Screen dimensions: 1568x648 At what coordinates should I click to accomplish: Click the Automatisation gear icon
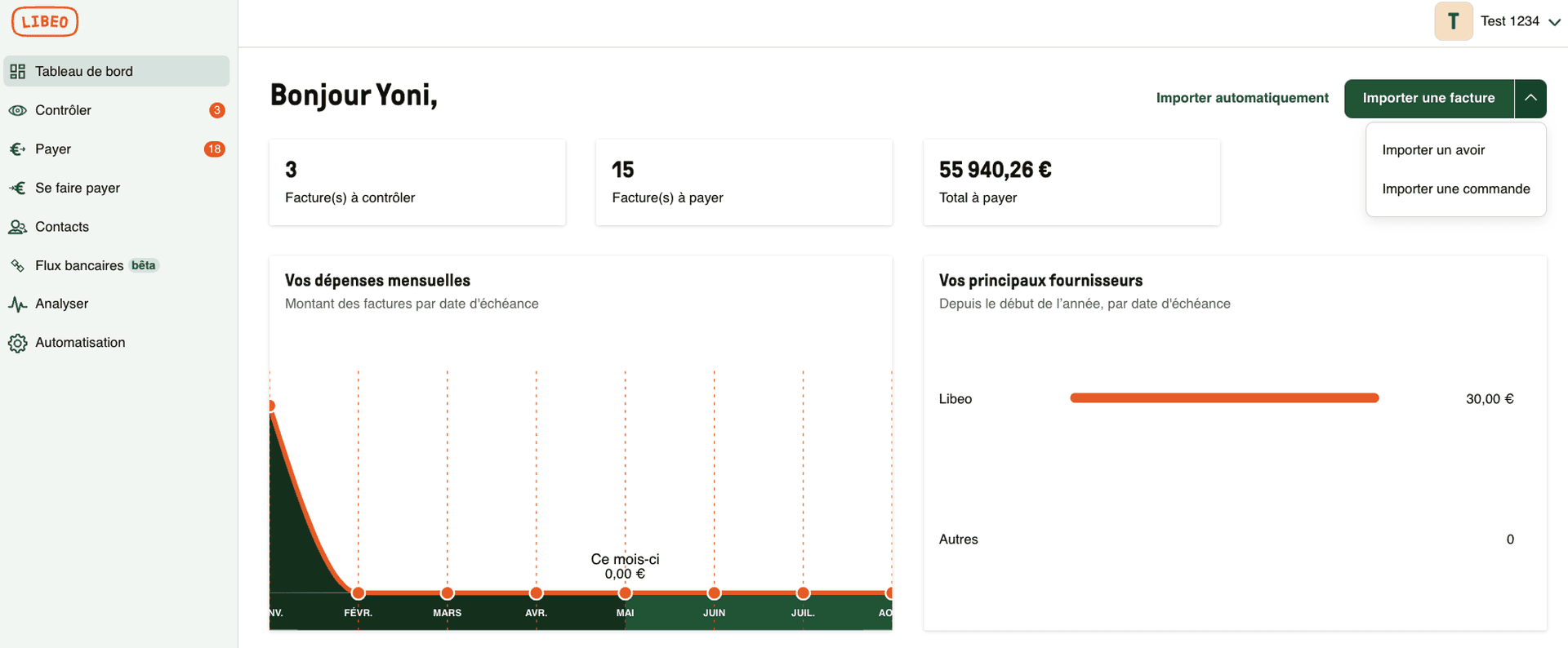click(17, 343)
